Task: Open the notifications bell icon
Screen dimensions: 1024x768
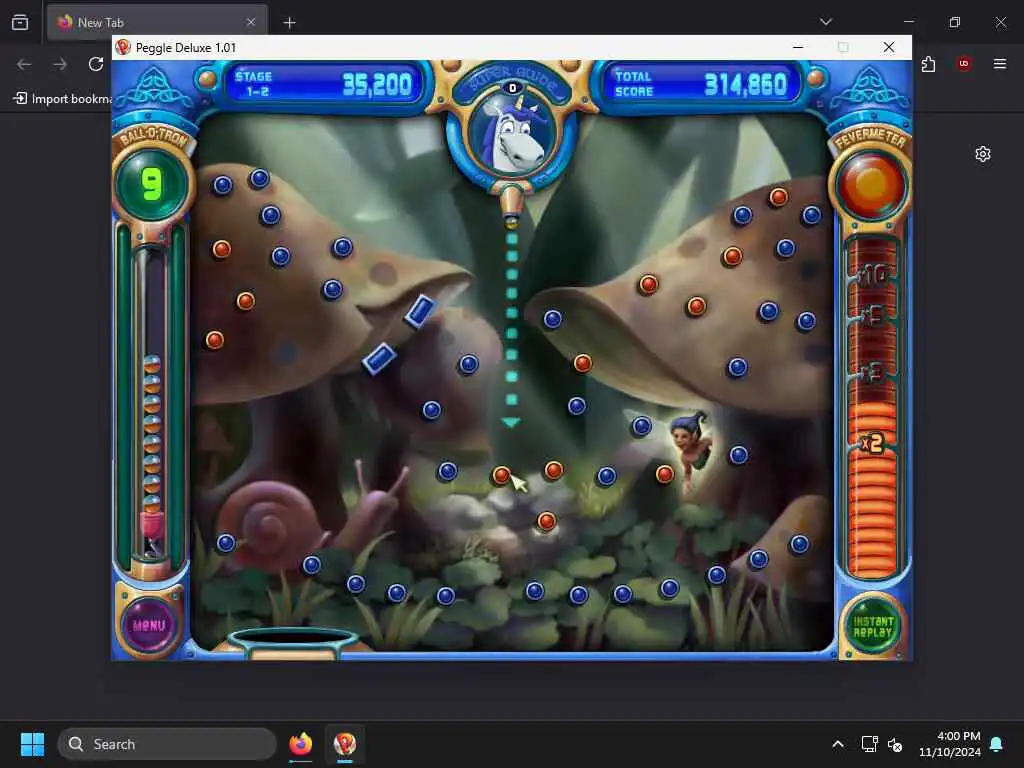Action: (x=997, y=744)
